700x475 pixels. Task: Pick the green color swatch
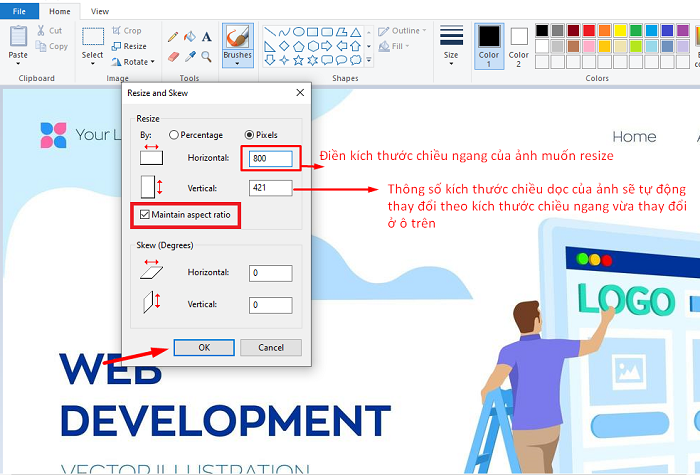click(636, 30)
